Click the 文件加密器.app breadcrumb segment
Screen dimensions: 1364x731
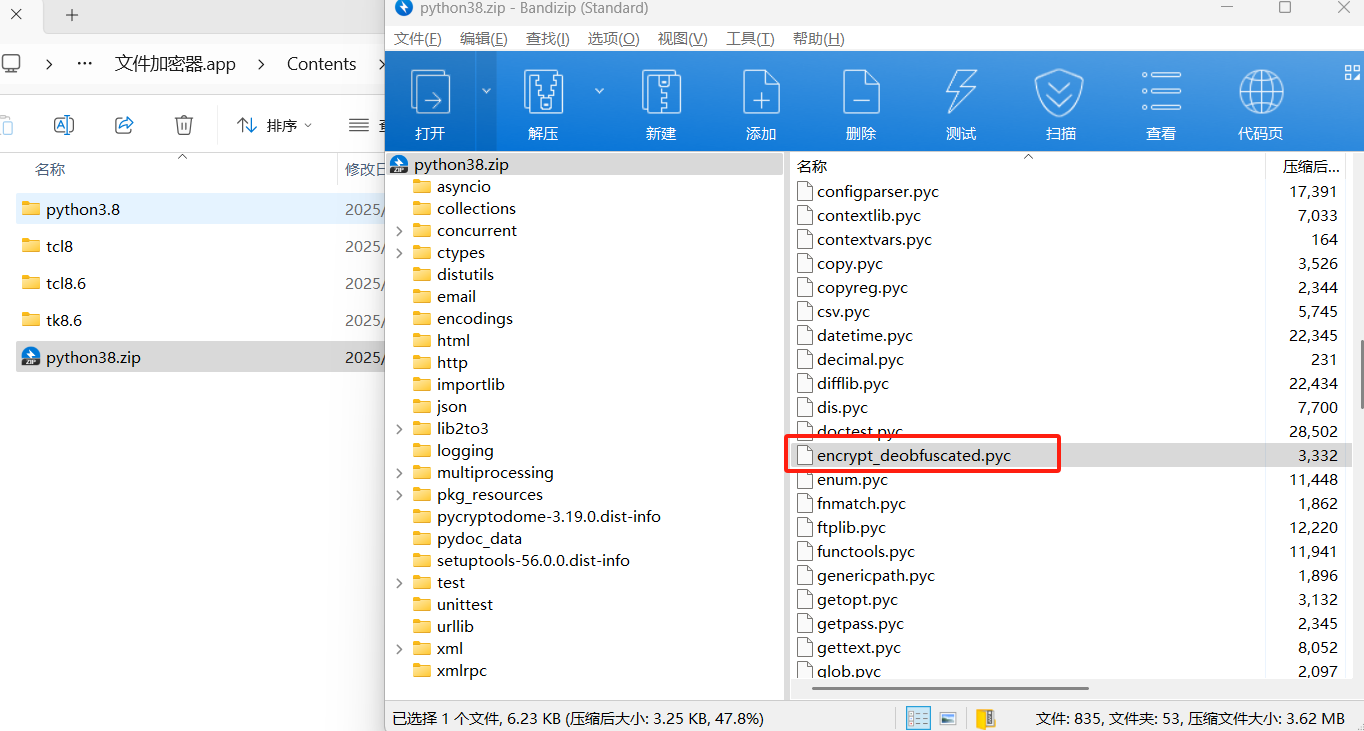[175, 64]
